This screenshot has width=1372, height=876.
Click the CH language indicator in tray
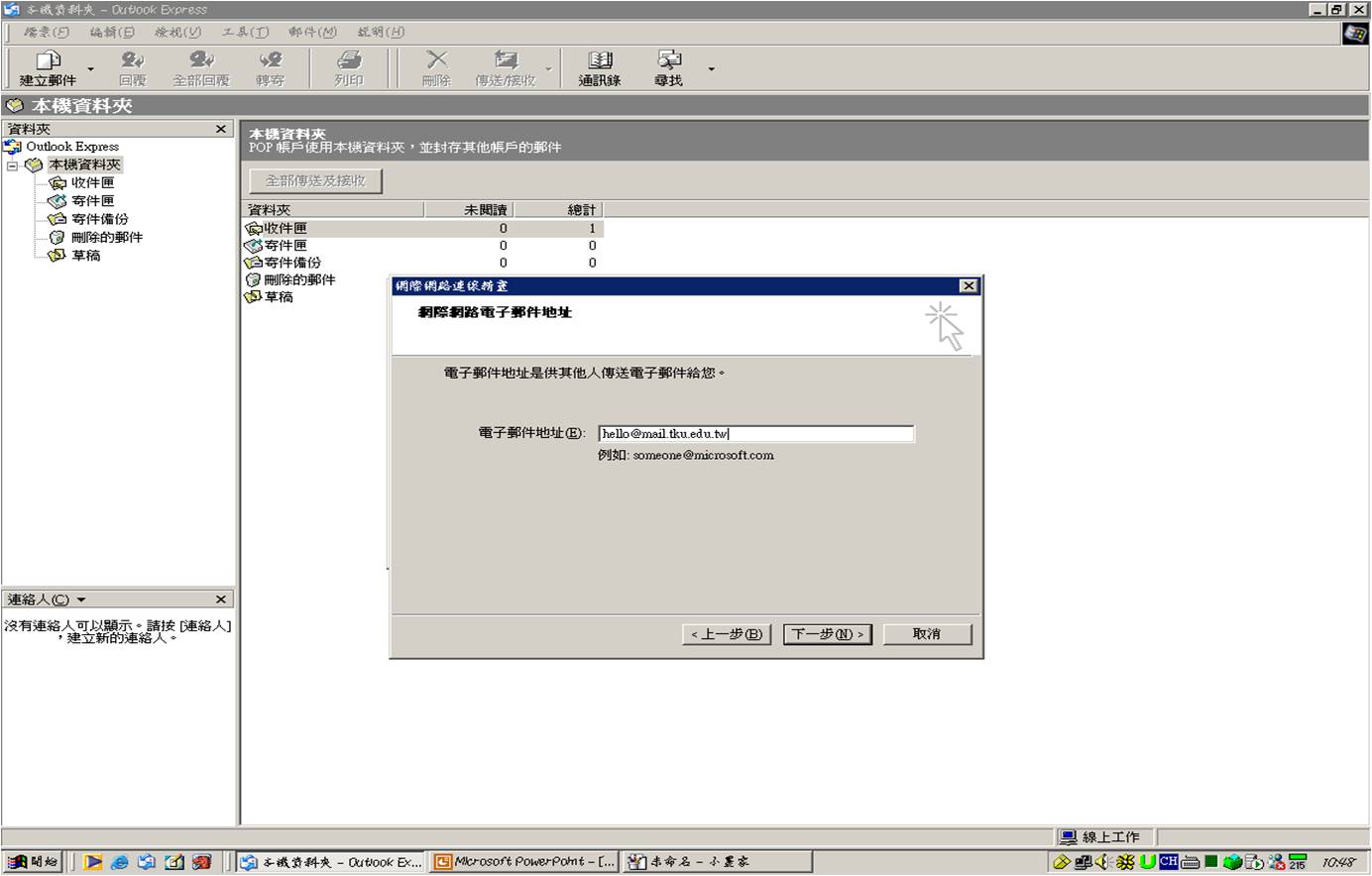point(1169,862)
